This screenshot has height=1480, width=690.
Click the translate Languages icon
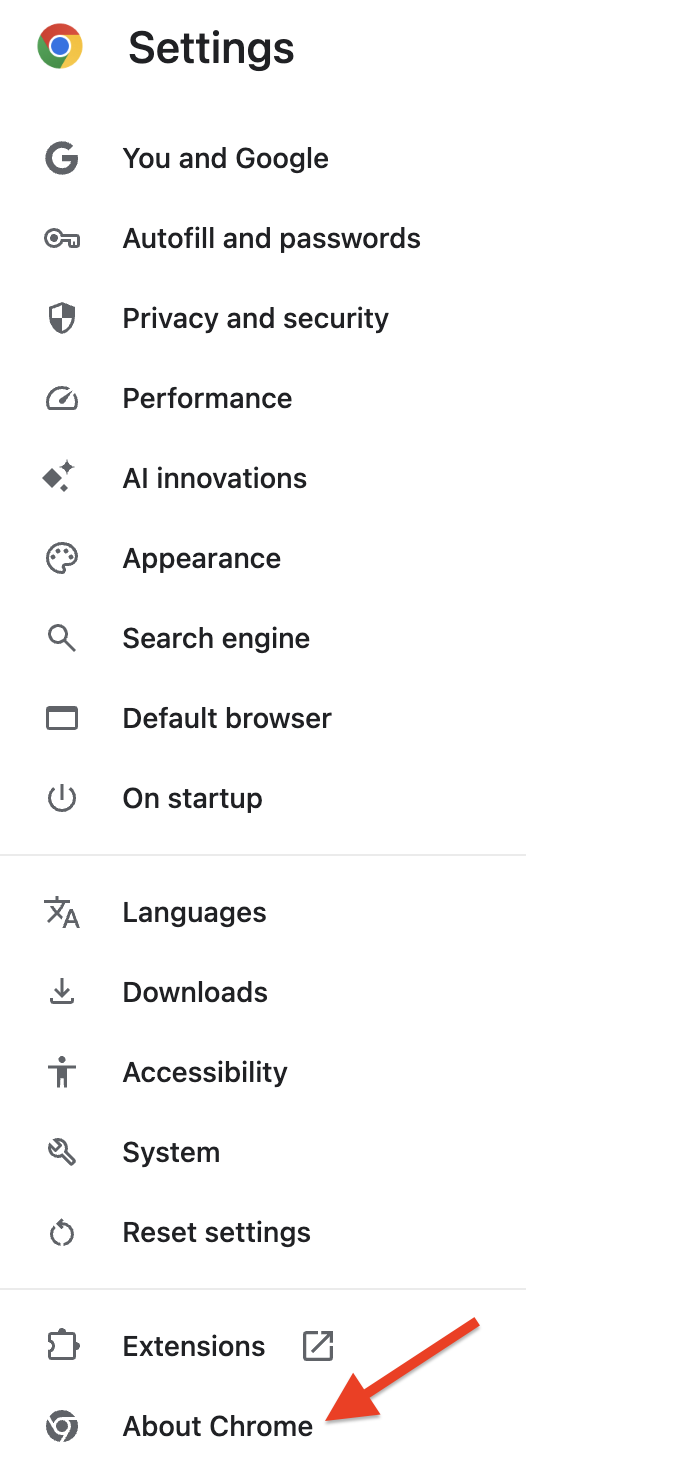tap(62, 912)
